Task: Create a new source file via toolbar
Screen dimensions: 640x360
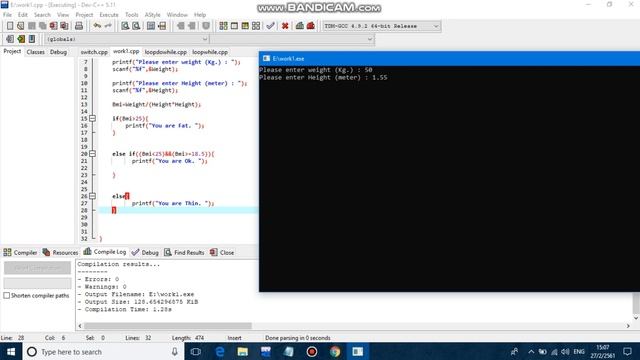Action: [x=10, y=26]
